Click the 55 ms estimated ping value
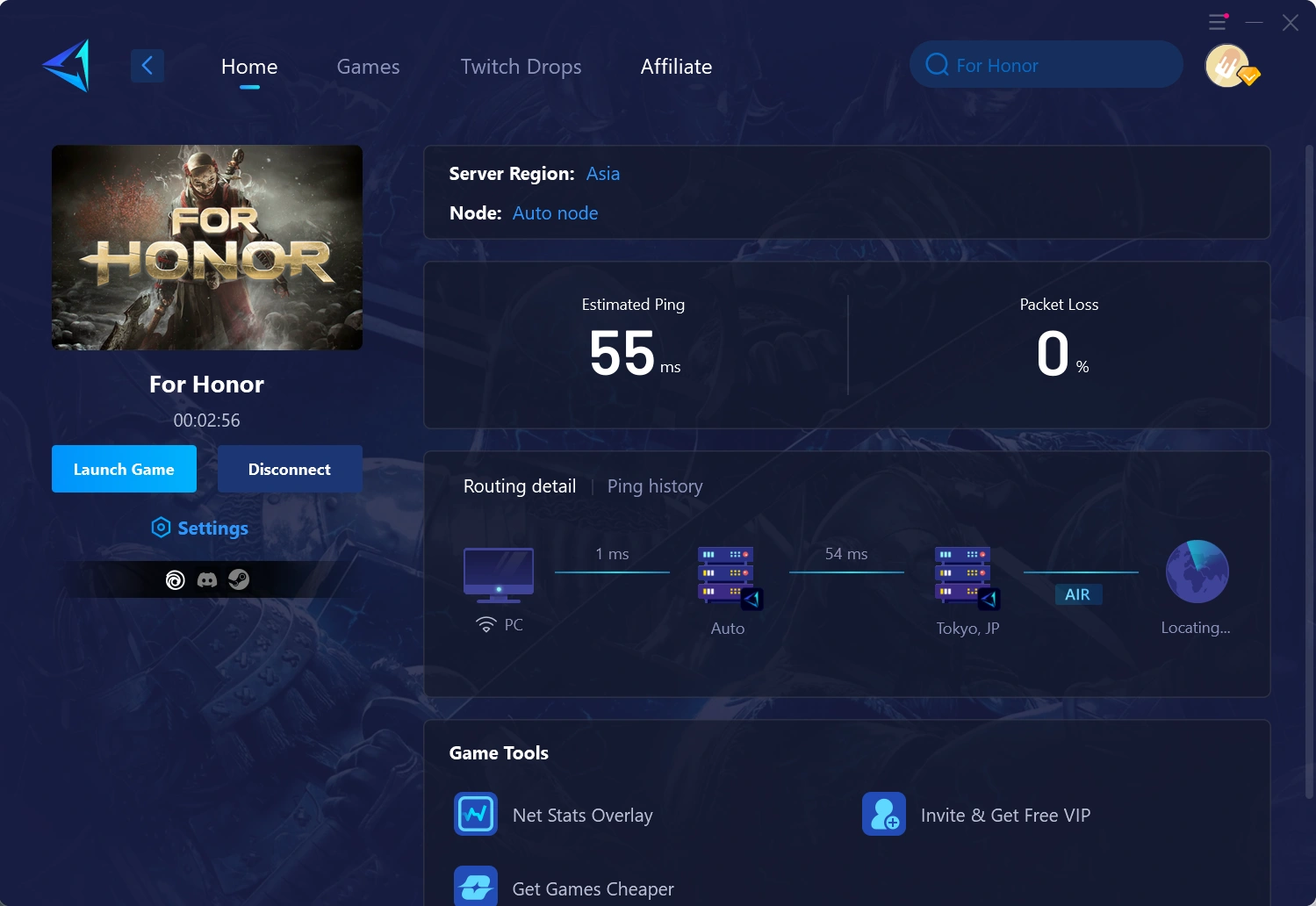 pyautogui.click(x=635, y=353)
